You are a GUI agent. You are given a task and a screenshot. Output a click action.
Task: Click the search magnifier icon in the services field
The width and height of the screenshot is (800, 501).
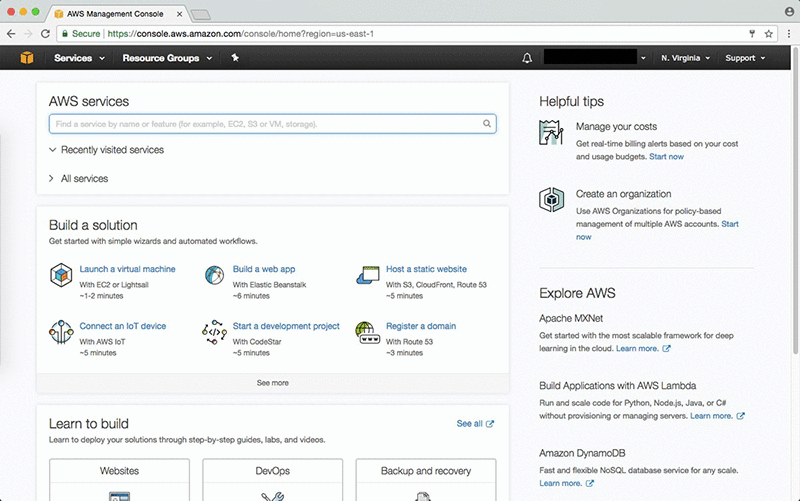[x=487, y=123]
